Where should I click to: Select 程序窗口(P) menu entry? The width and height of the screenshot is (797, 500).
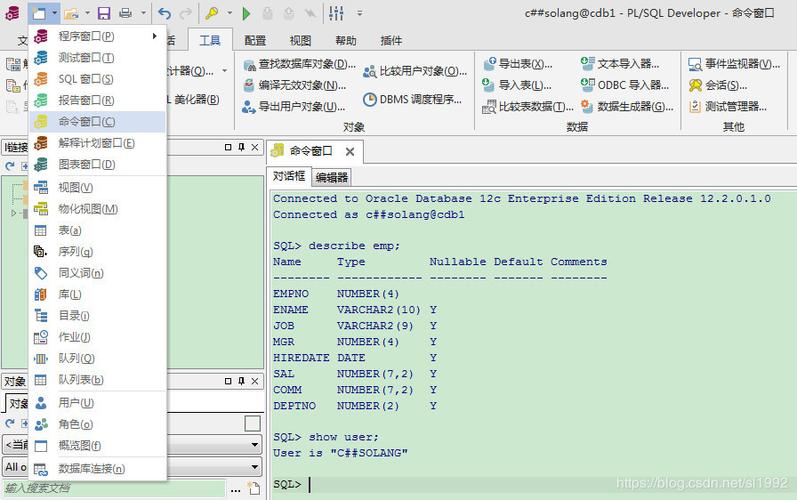(98, 36)
